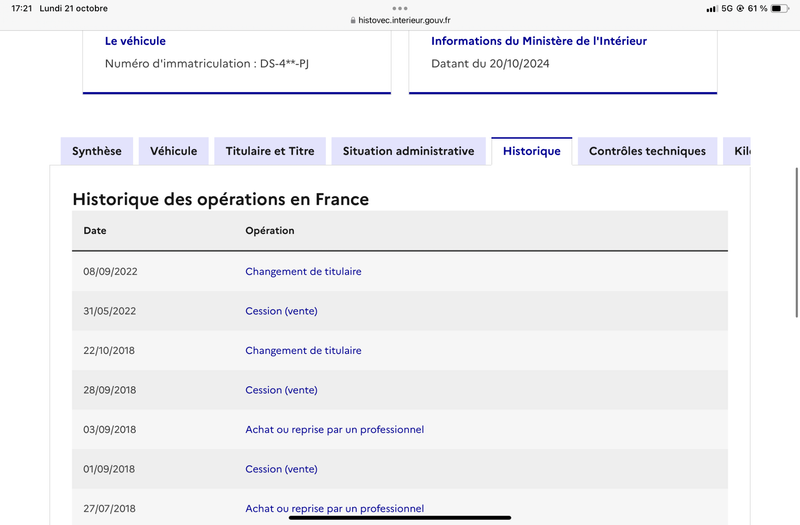Tap the battery icon in status bar
This screenshot has width=800, height=525.
(x=780, y=8)
